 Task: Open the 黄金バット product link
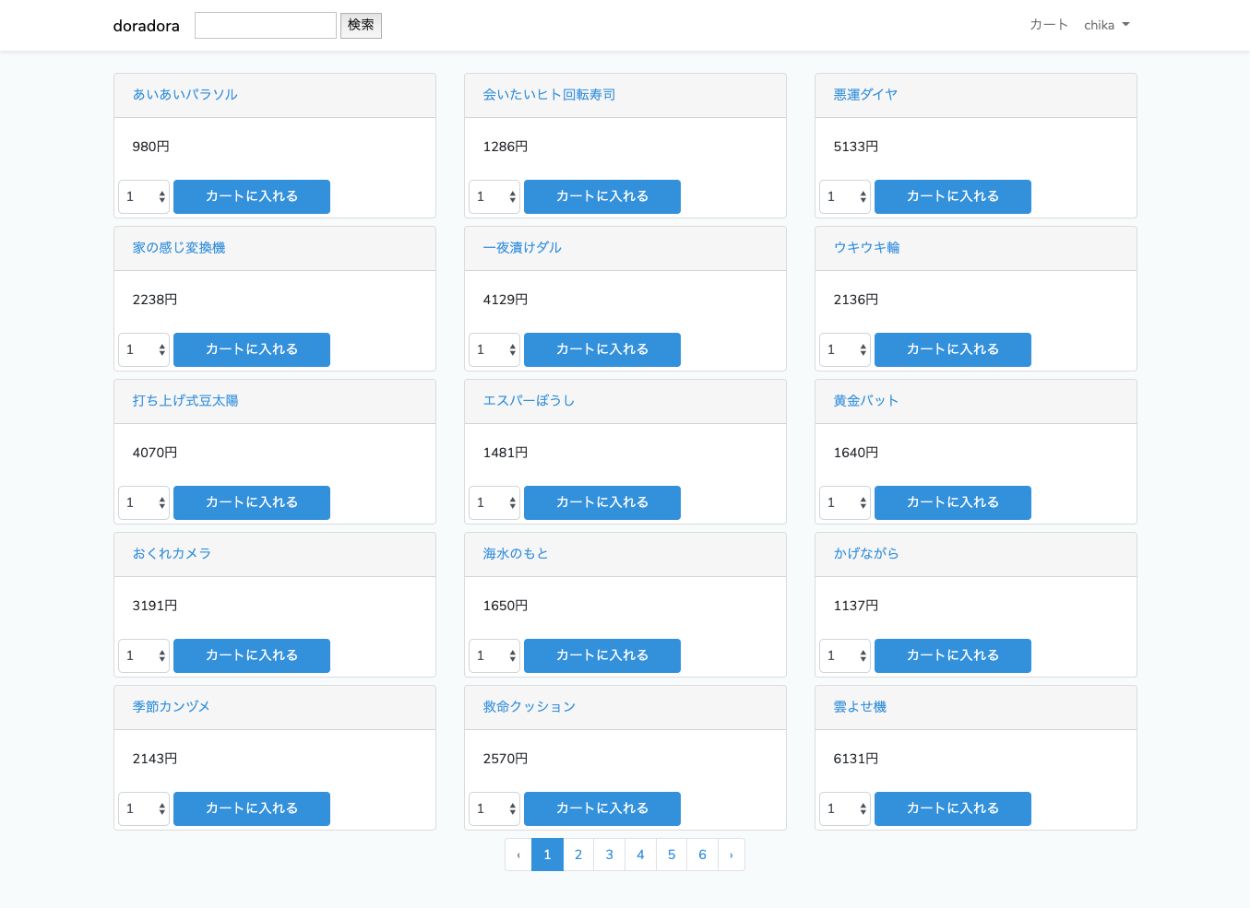(x=866, y=401)
